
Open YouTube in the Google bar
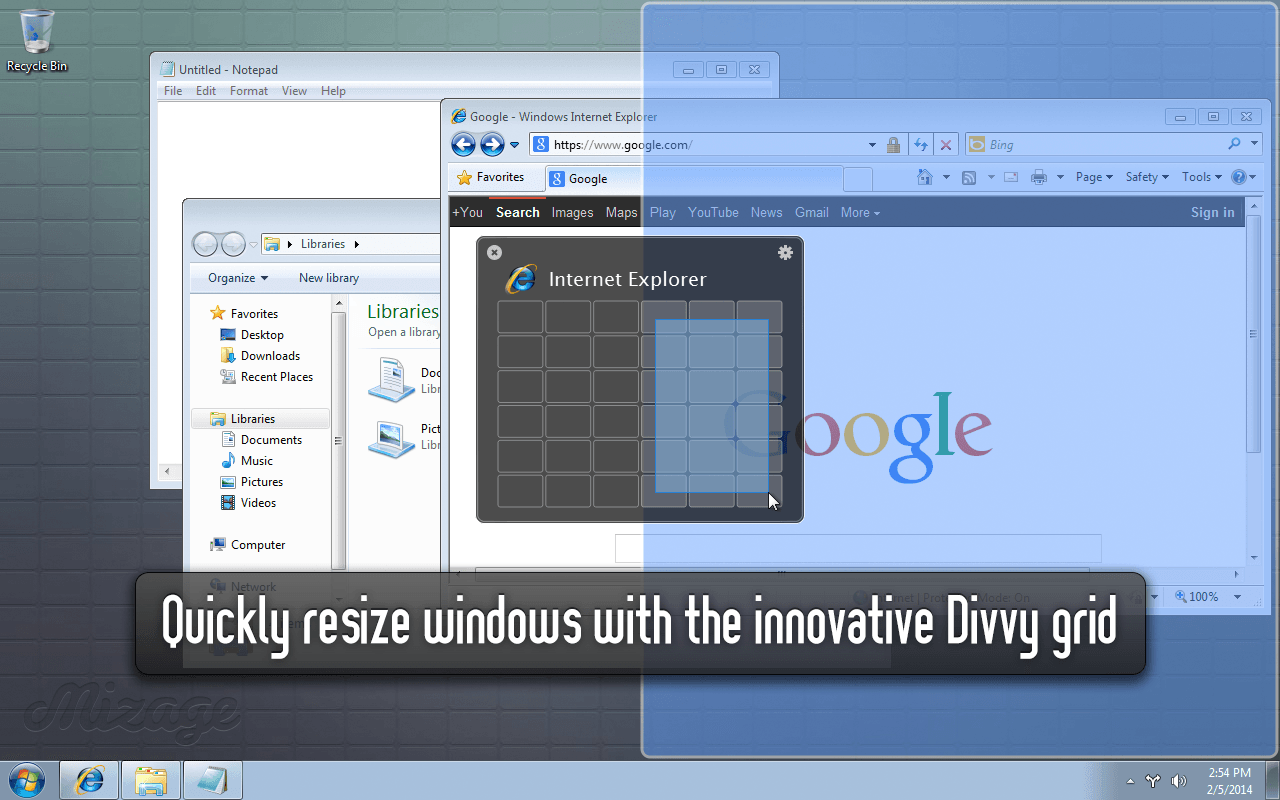click(713, 212)
